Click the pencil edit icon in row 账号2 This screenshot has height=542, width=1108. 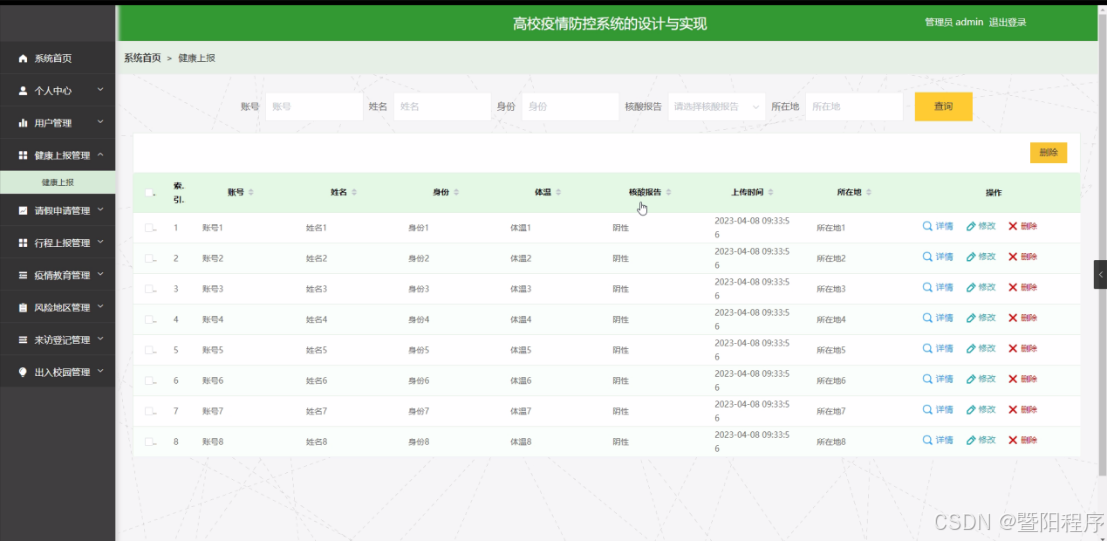[971, 257]
